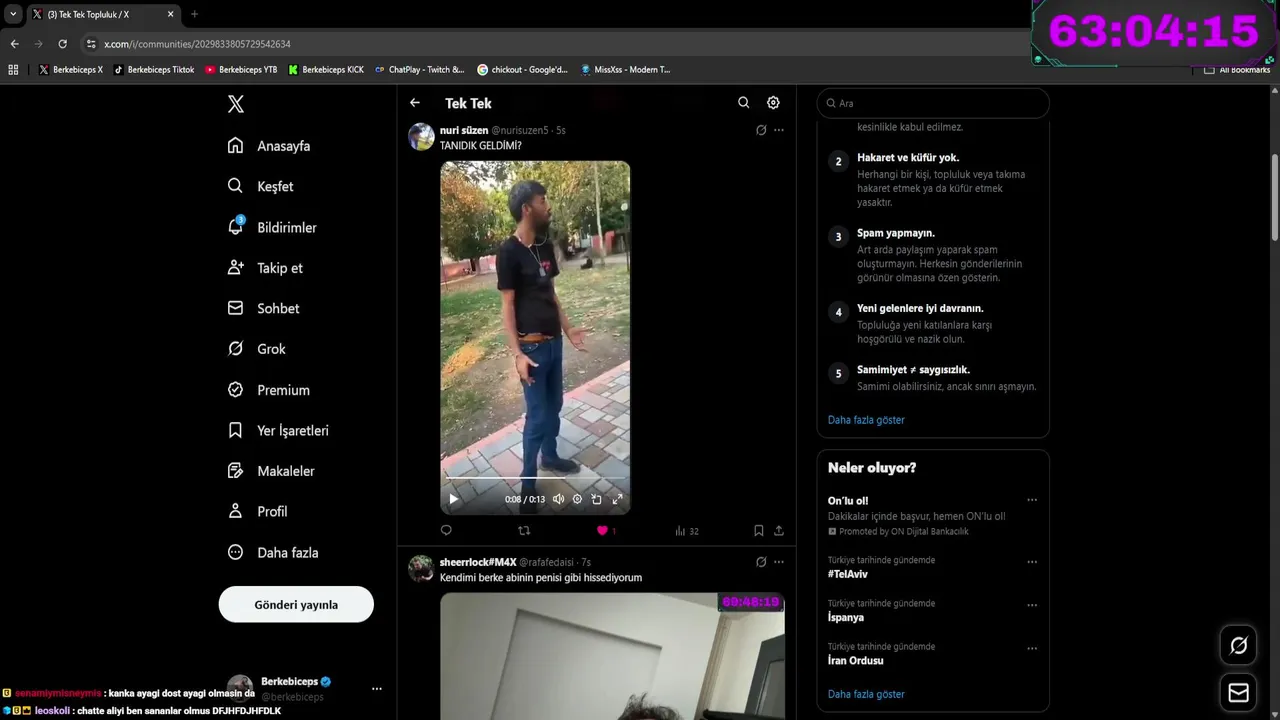Click the Premium verified icon
The width and height of the screenshot is (1280, 720).
(x=236, y=390)
